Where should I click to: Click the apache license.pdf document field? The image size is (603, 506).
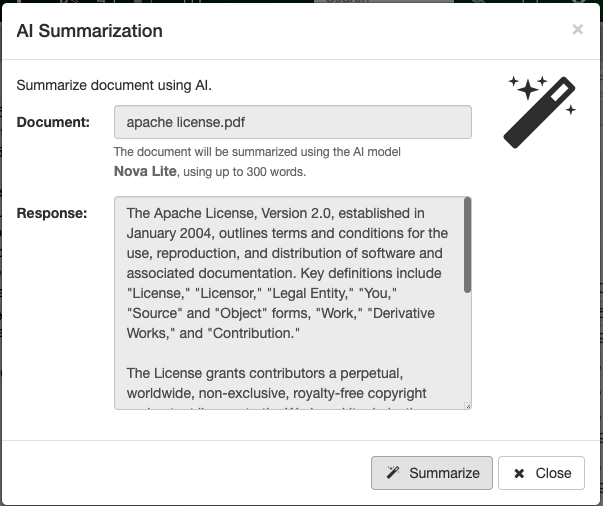click(292, 122)
